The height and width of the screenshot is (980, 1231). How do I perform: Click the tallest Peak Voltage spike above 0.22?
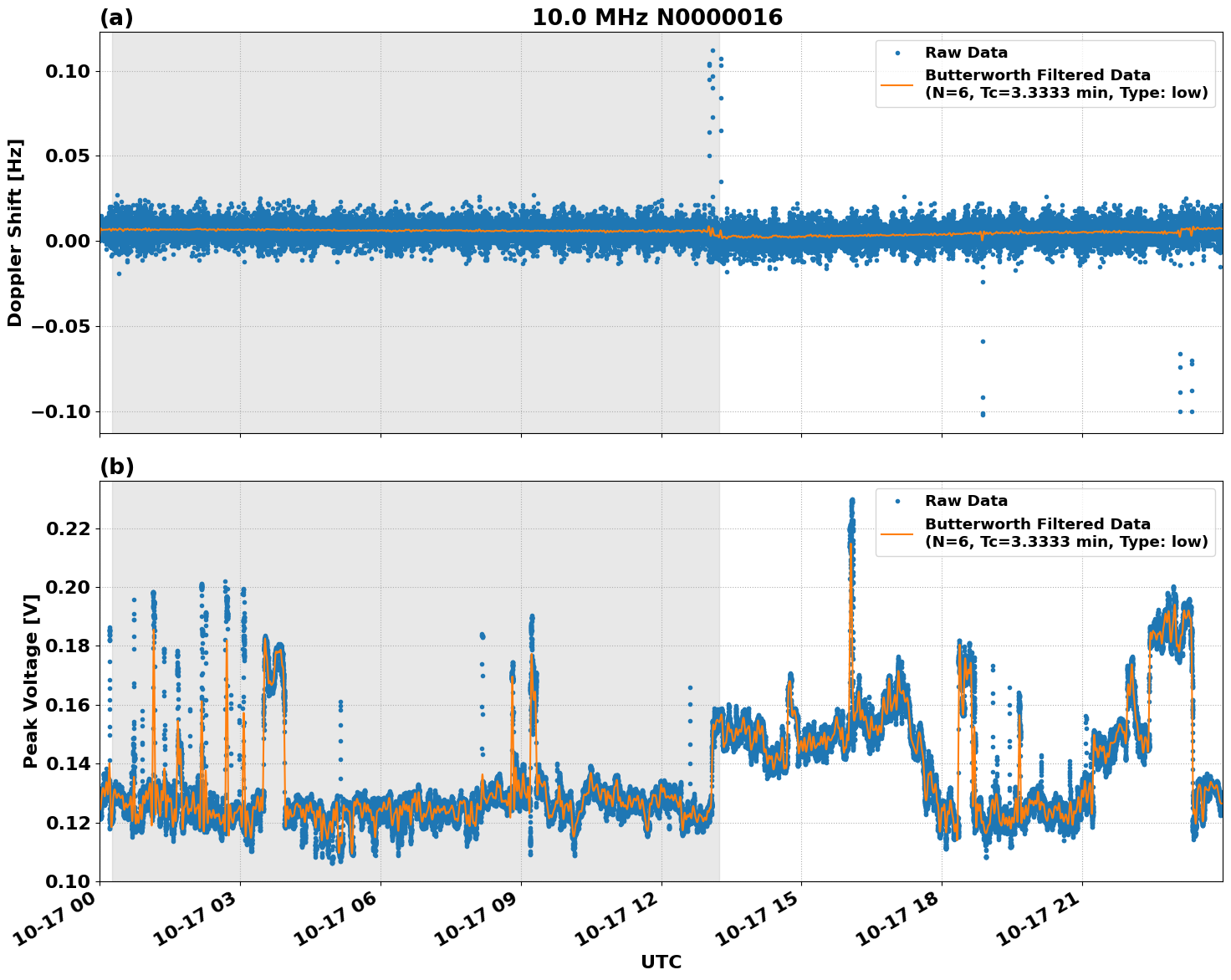coord(851,503)
